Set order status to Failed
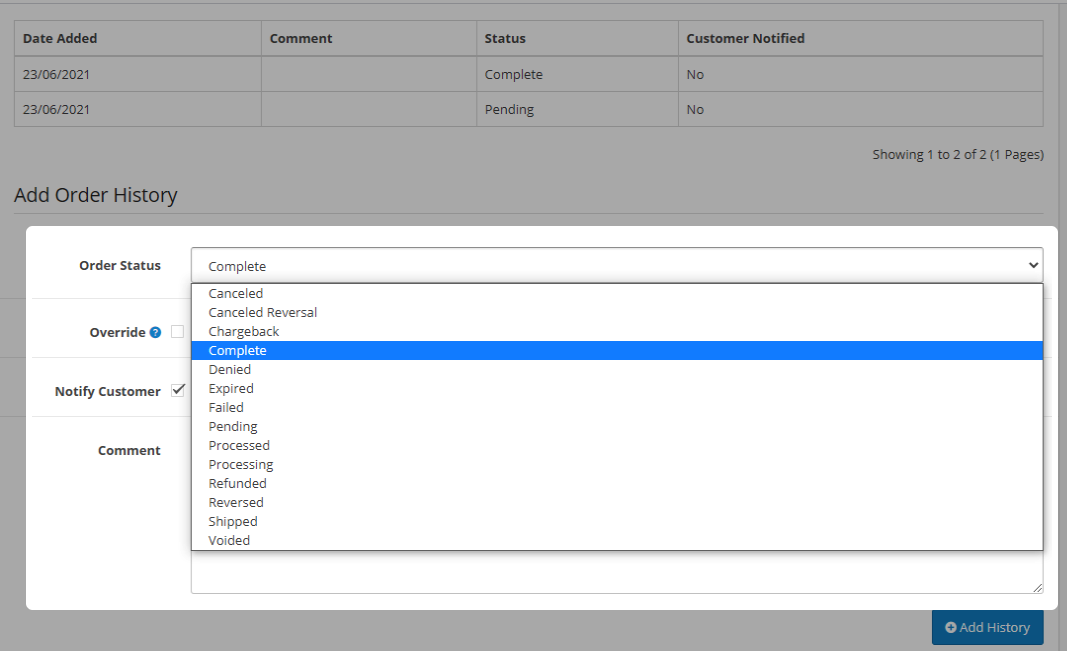Image resolution: width=1067 pixels, height=651 pixels. [x=226, y=408]
